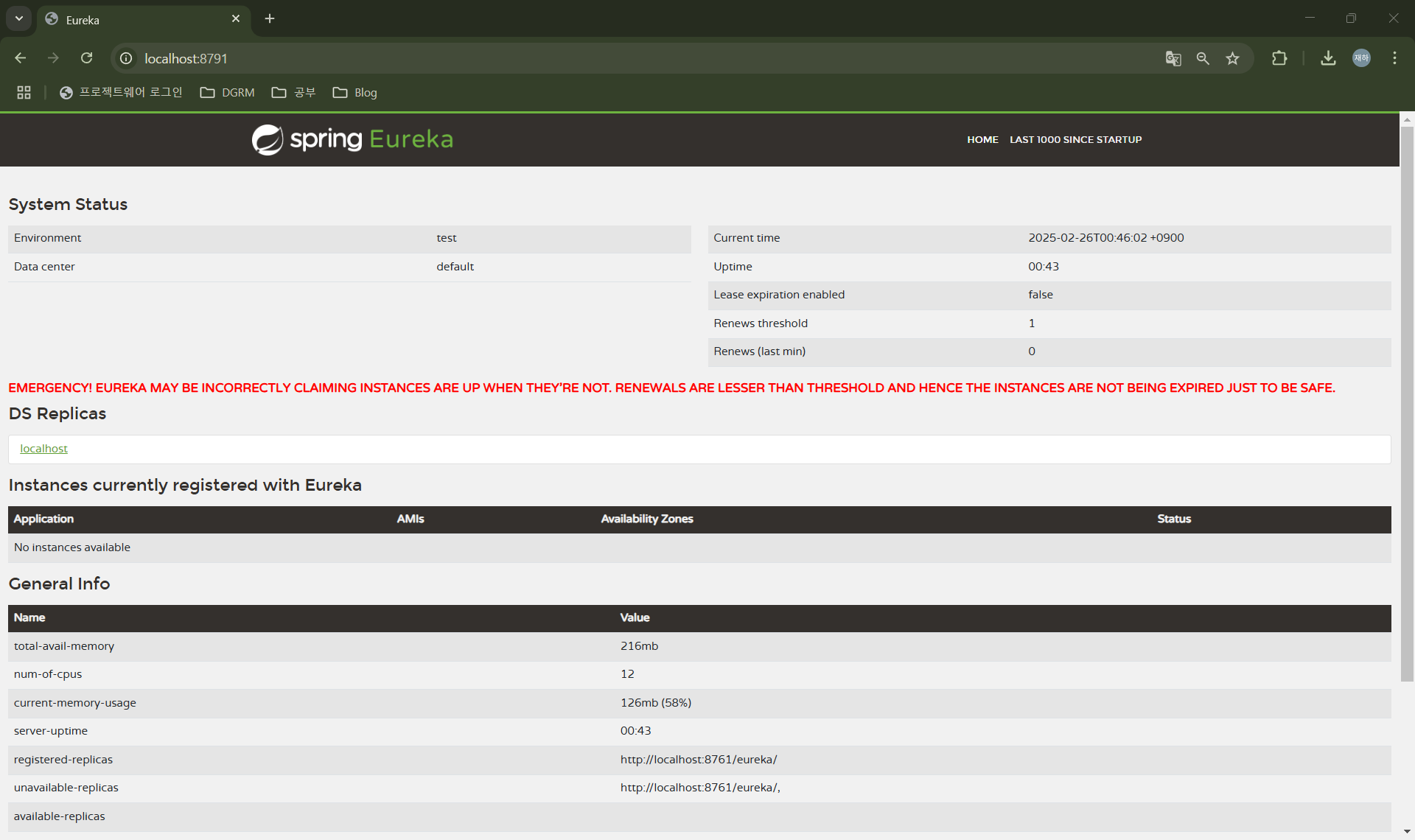This screenshot has width=1415, height=840.
Task: Click the unavailable-replicas URL value
Action: tap(700, 788)
